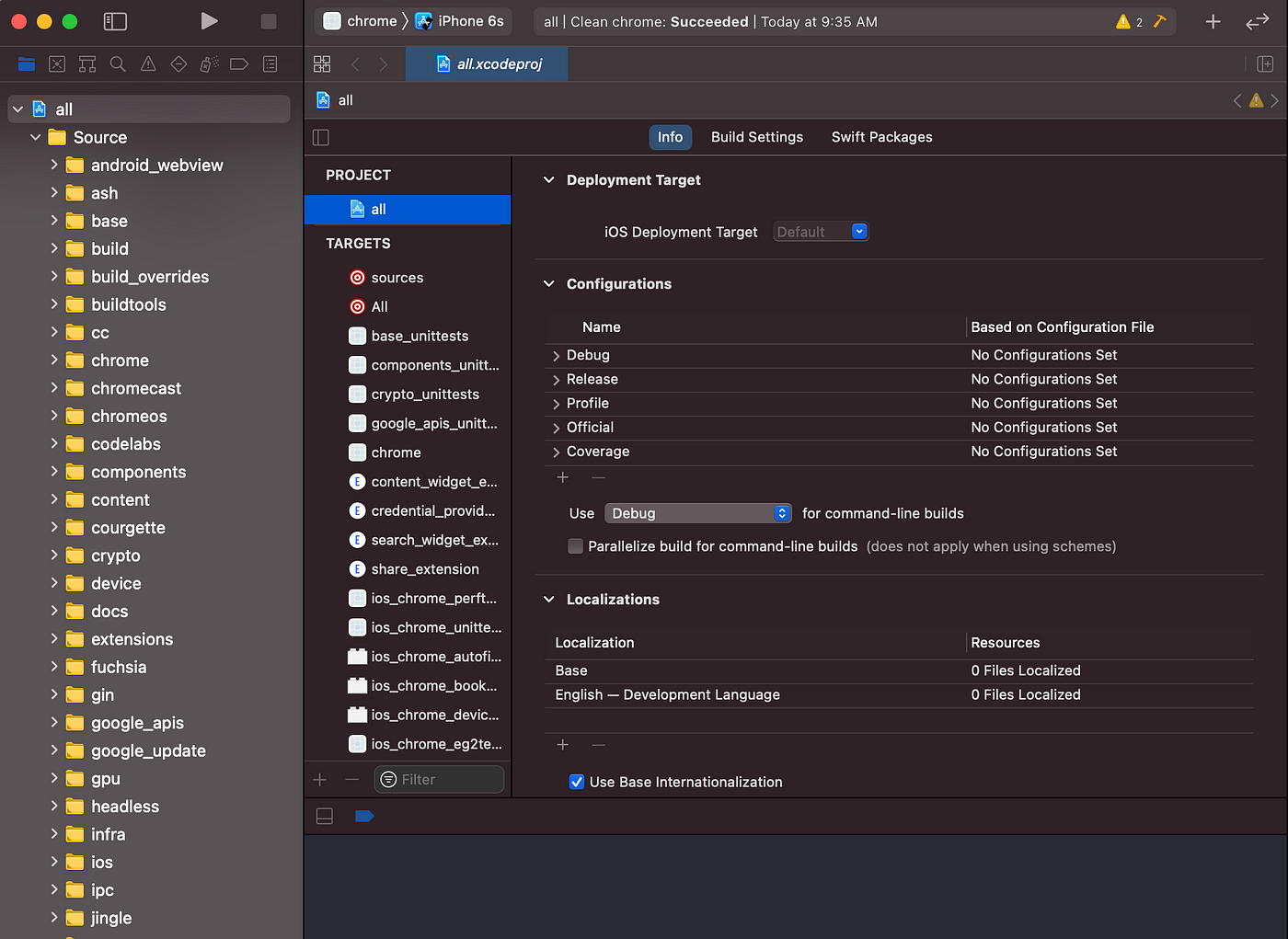Open the Source Control navigator

point(57,63)
